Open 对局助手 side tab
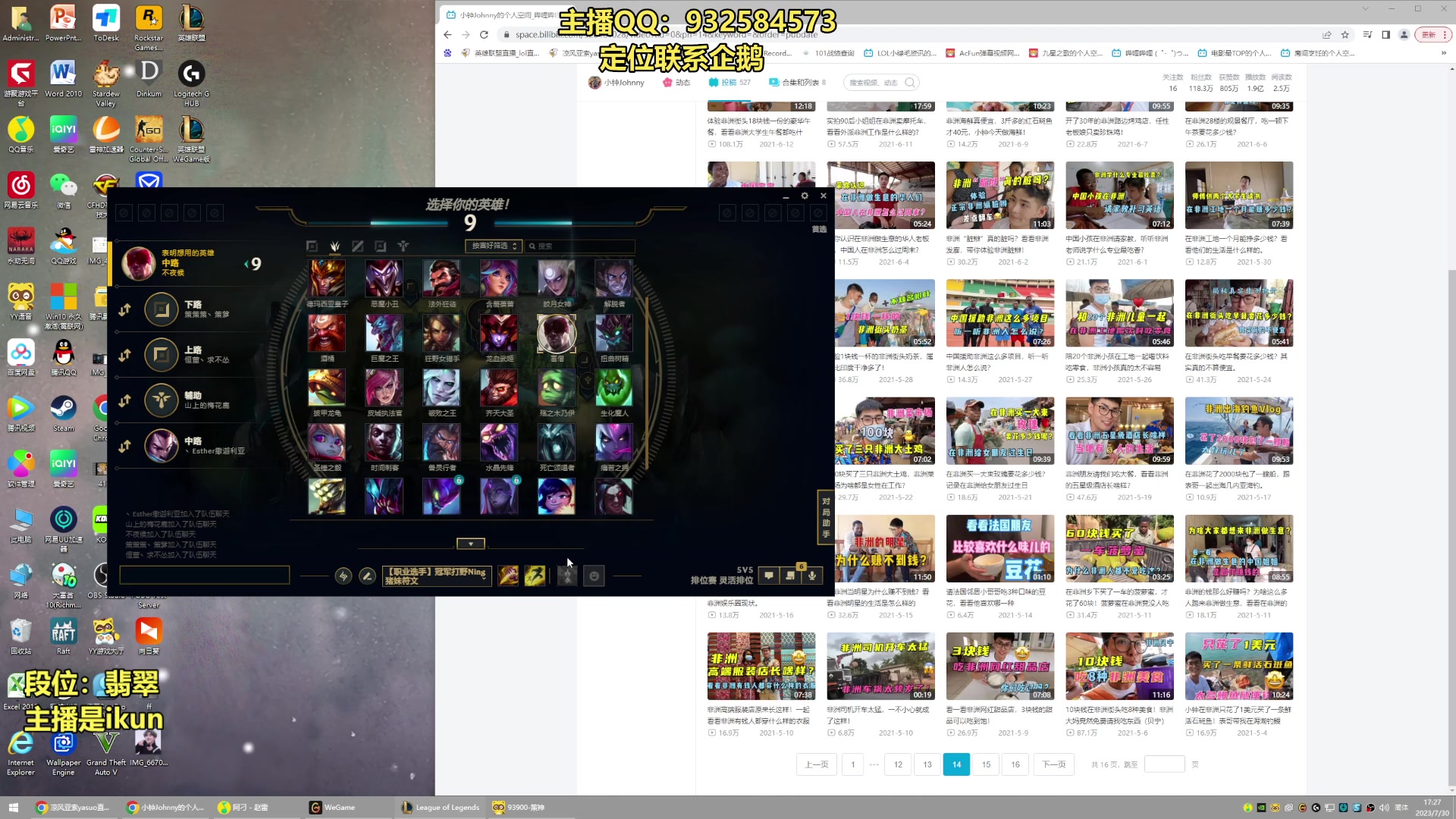The width and height of the screenshot is (1456, 819). (x=826, y=517)
